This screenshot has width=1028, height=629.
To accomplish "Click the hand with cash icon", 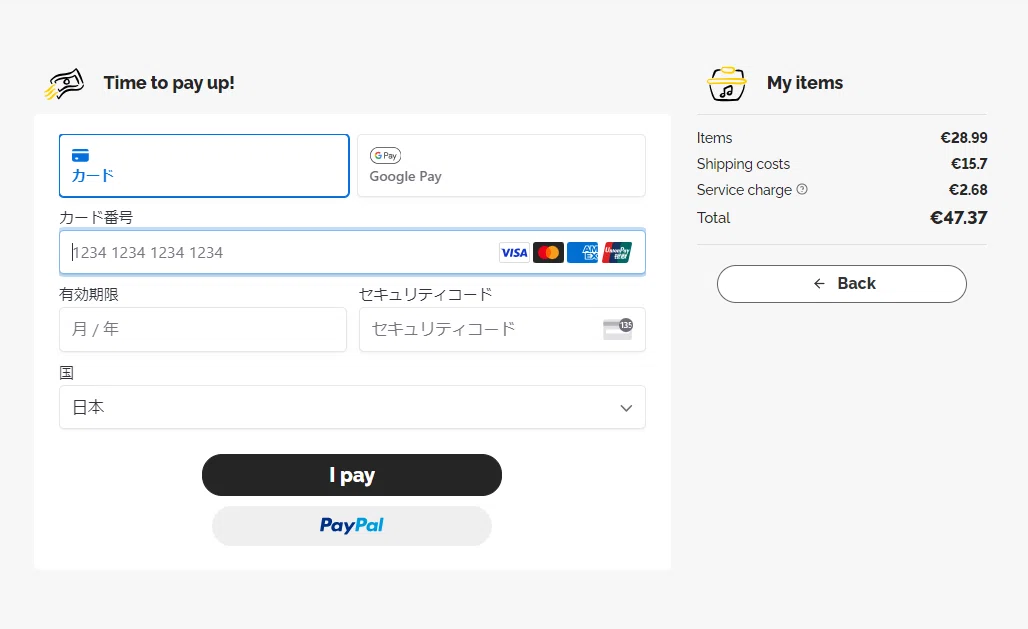I will [x=65, y=84].
